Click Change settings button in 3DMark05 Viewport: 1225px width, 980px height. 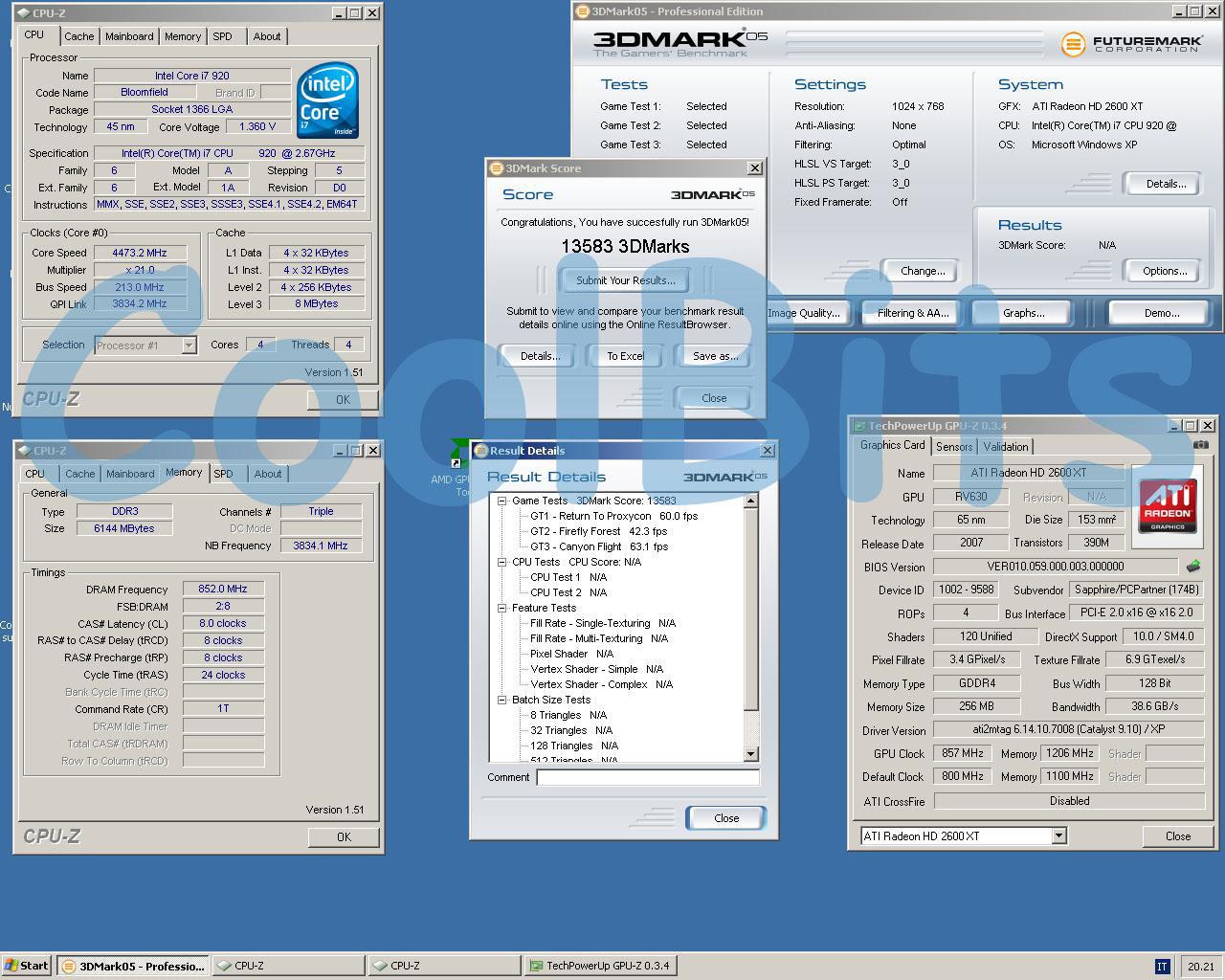point(922,271)
